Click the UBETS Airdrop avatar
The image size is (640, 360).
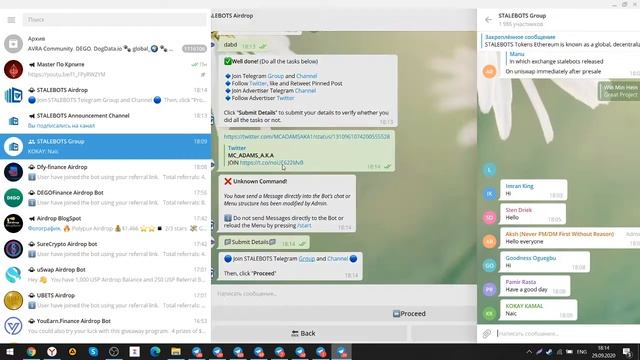pyautogui.click(x=13, y=300)
